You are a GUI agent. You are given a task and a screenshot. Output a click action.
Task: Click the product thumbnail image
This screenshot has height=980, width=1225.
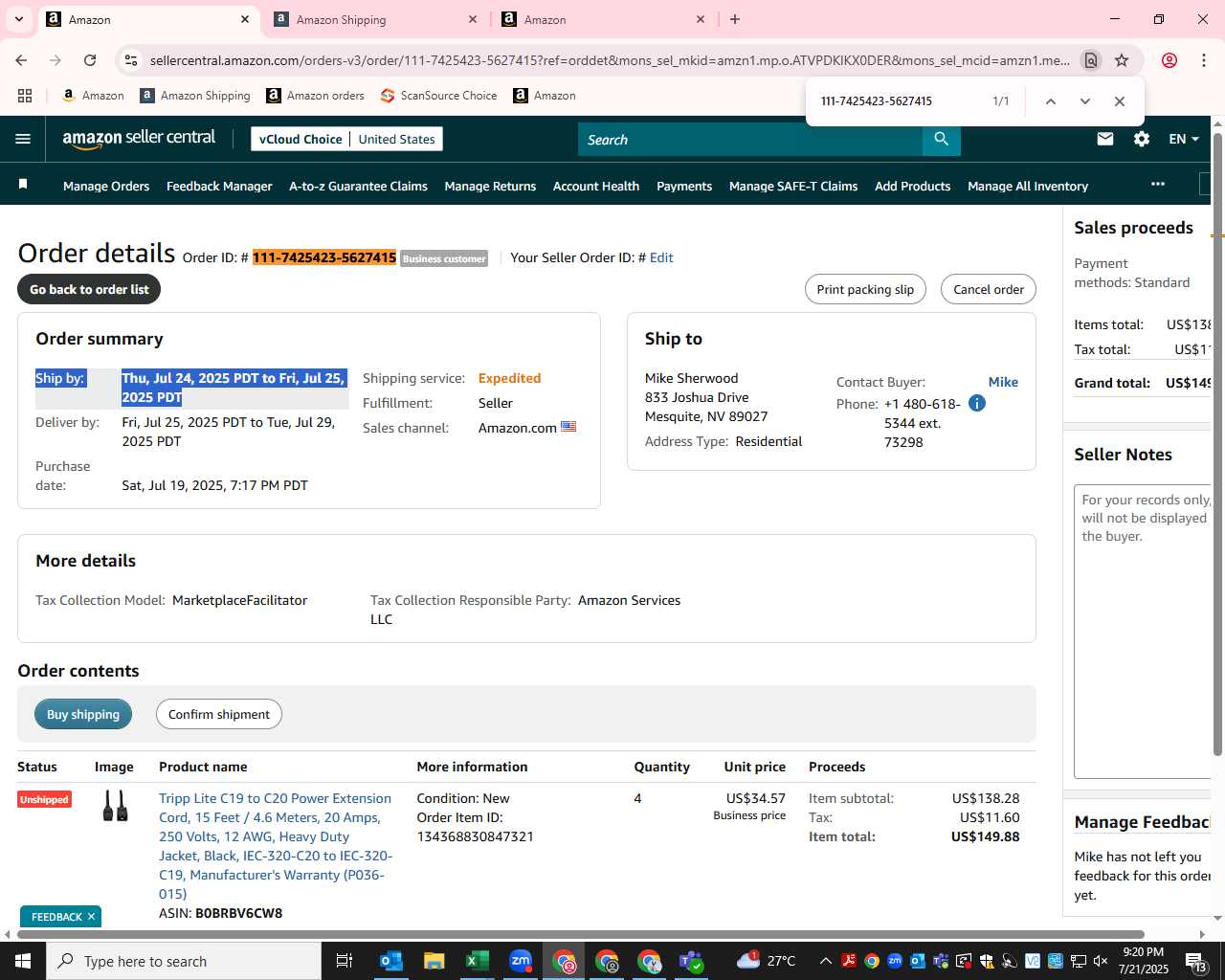click(x=115, y=806)
